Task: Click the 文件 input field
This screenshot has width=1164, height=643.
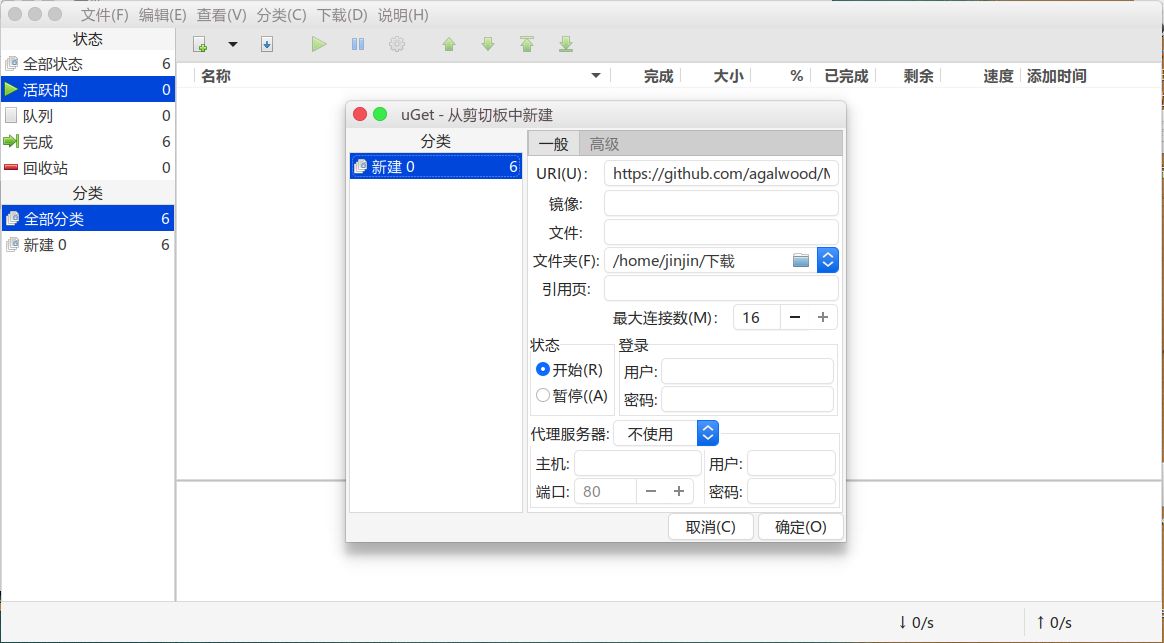Action: 721,232
